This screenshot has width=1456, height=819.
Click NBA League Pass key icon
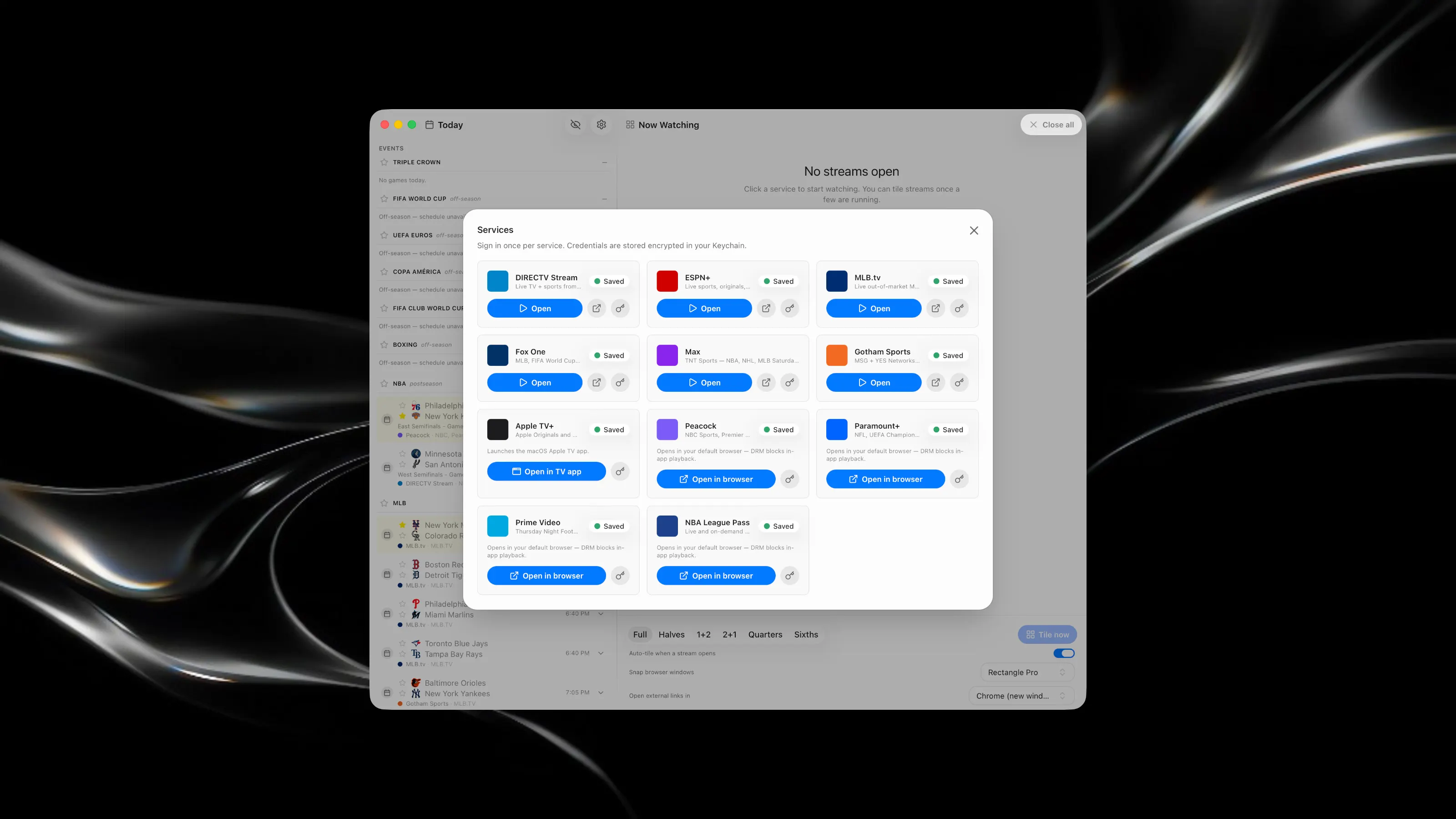pyautogui.click(x=789, y=576)
